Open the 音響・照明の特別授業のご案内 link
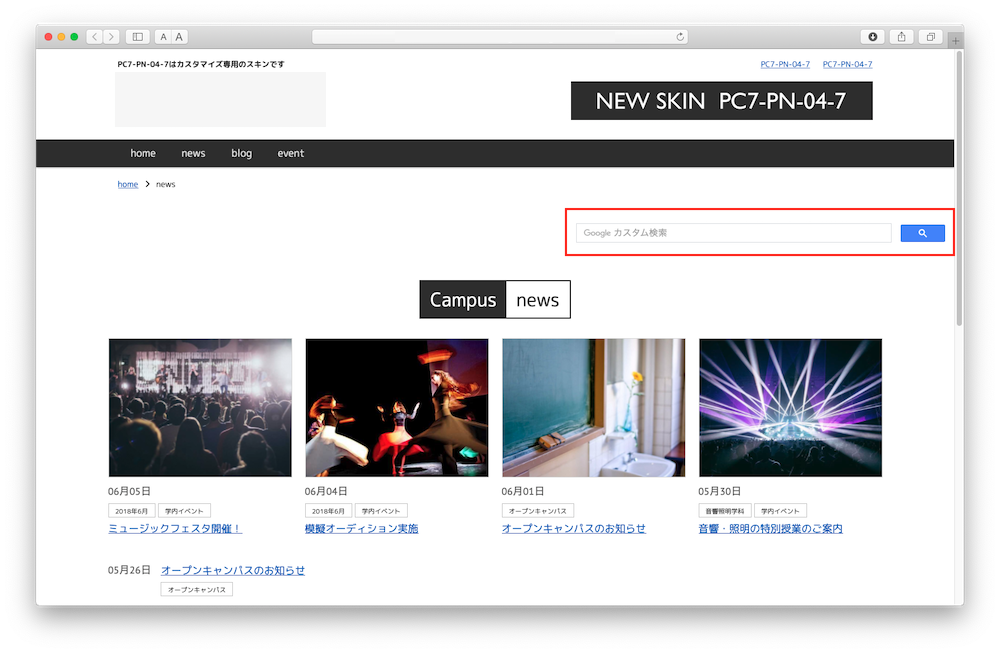Image resolution: width=1000 pixels, height=653 pixels. point(770,529)
